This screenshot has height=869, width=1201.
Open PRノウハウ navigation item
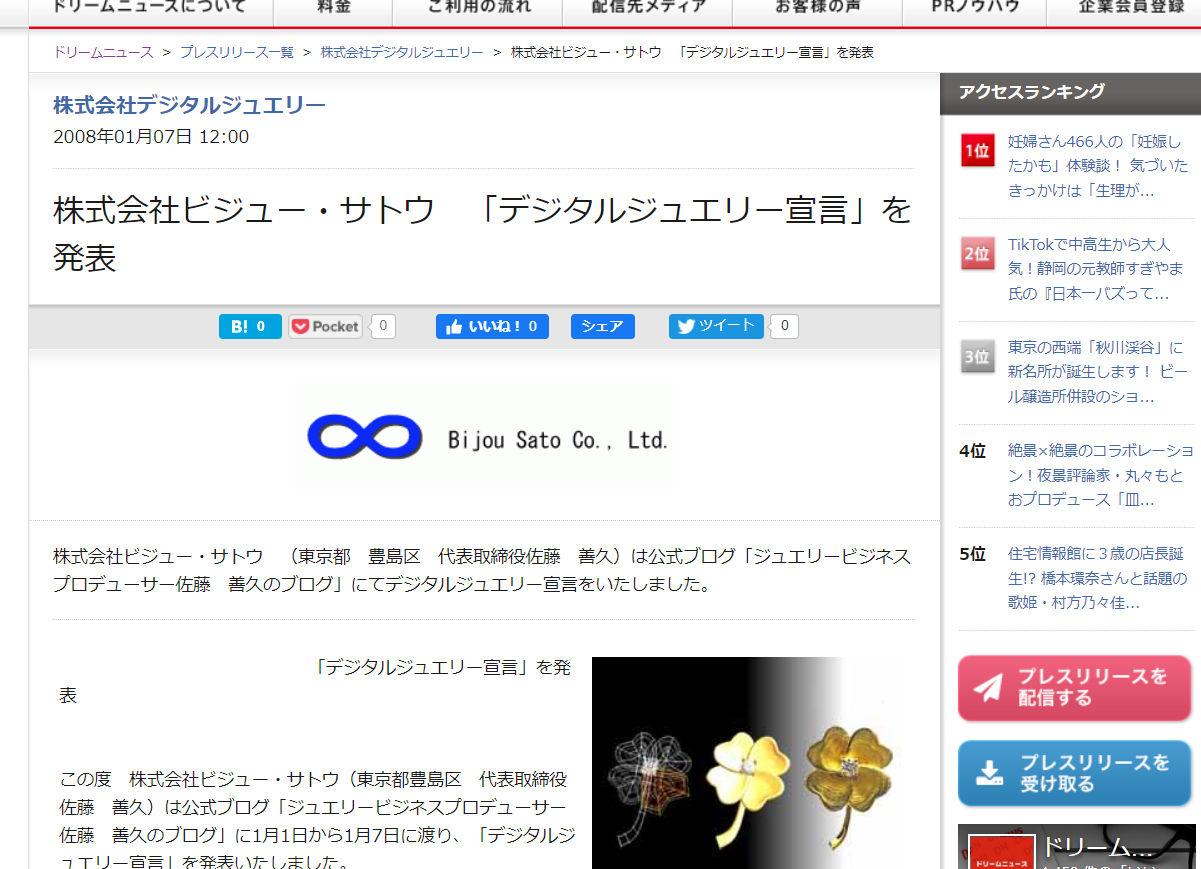975,8
